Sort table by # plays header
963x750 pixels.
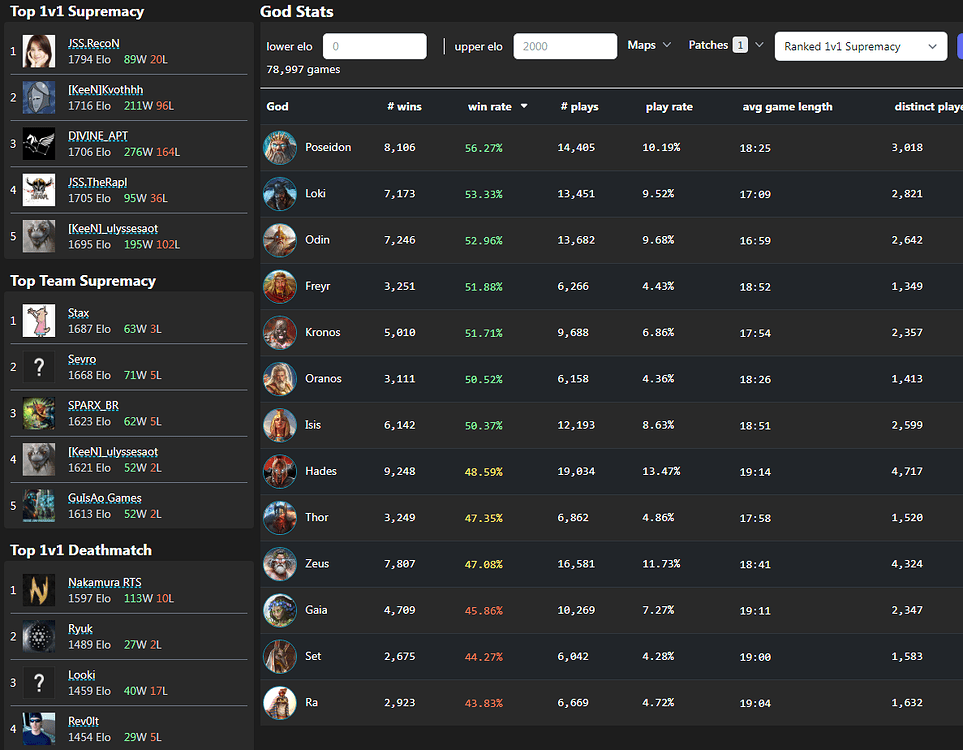coord(579,107)
